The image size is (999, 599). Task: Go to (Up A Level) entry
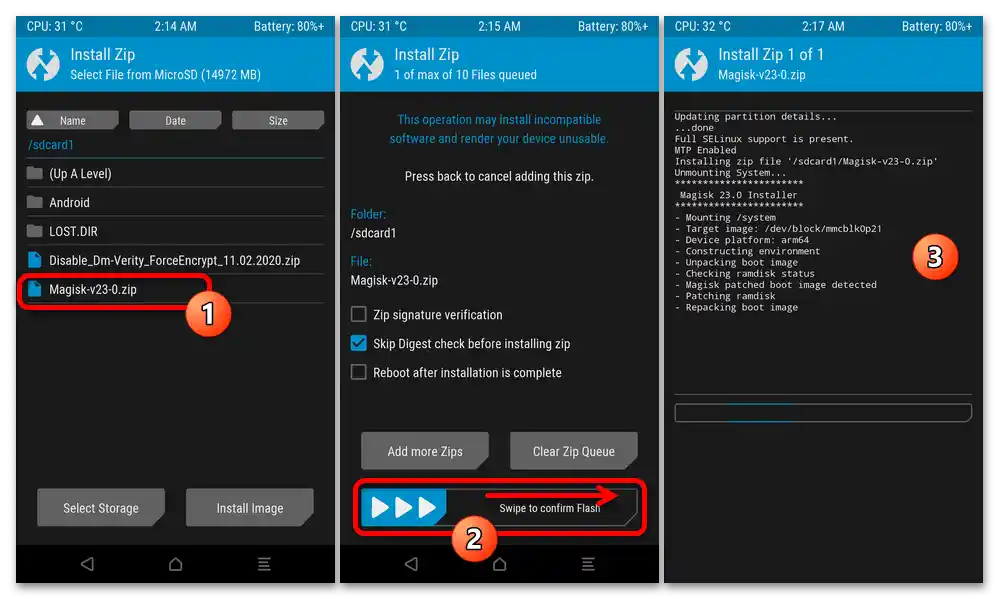click(175, 173)
